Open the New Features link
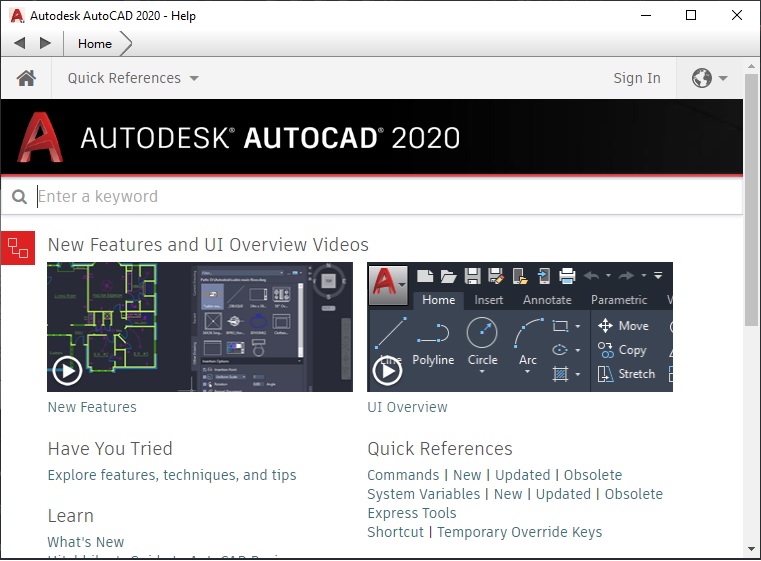 pos(92,407)
